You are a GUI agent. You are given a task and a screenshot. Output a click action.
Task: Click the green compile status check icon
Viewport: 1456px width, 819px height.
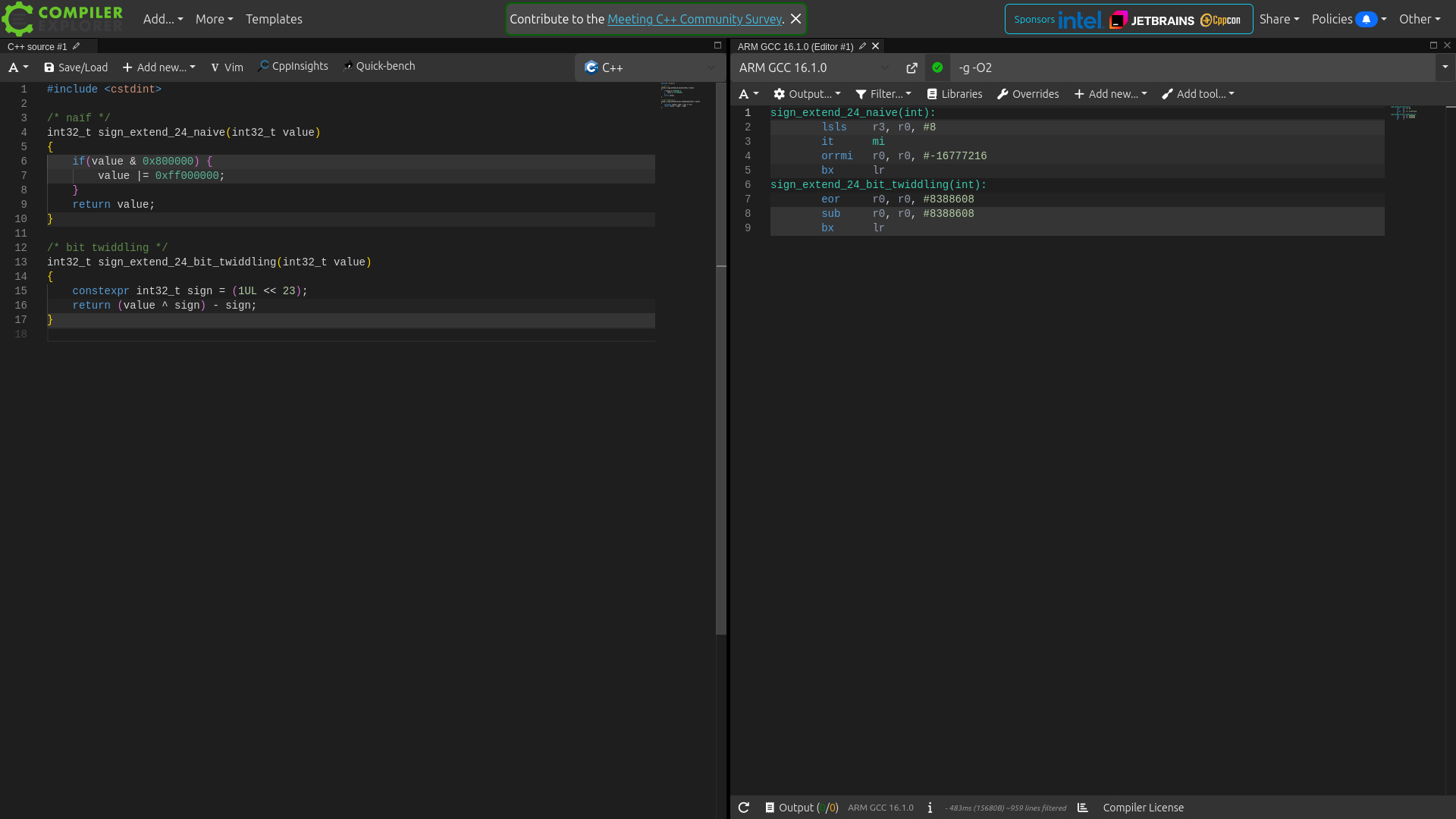coord(937,67)
